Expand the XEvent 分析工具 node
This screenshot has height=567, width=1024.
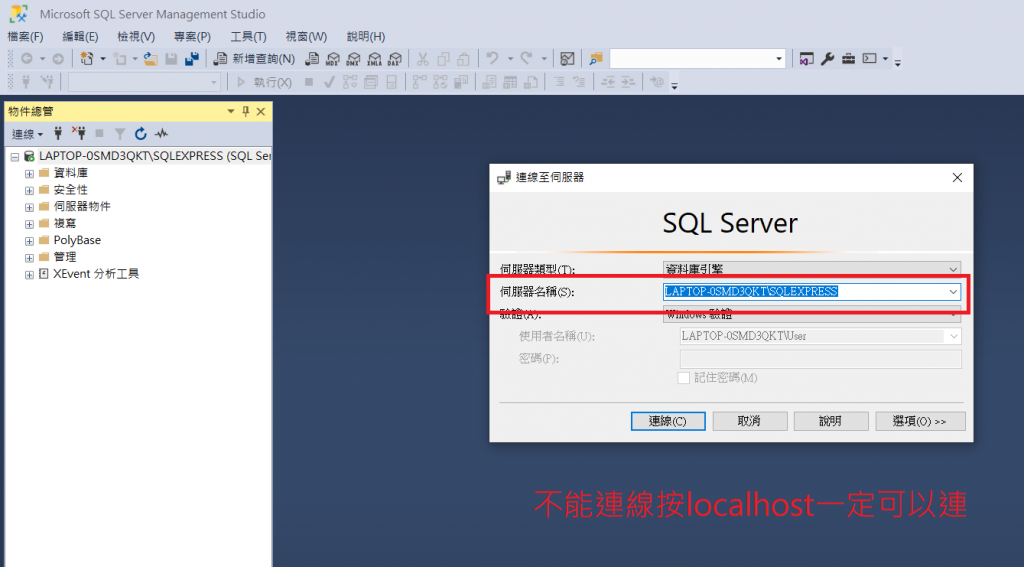pyautogui.click(x=29, y=275)
